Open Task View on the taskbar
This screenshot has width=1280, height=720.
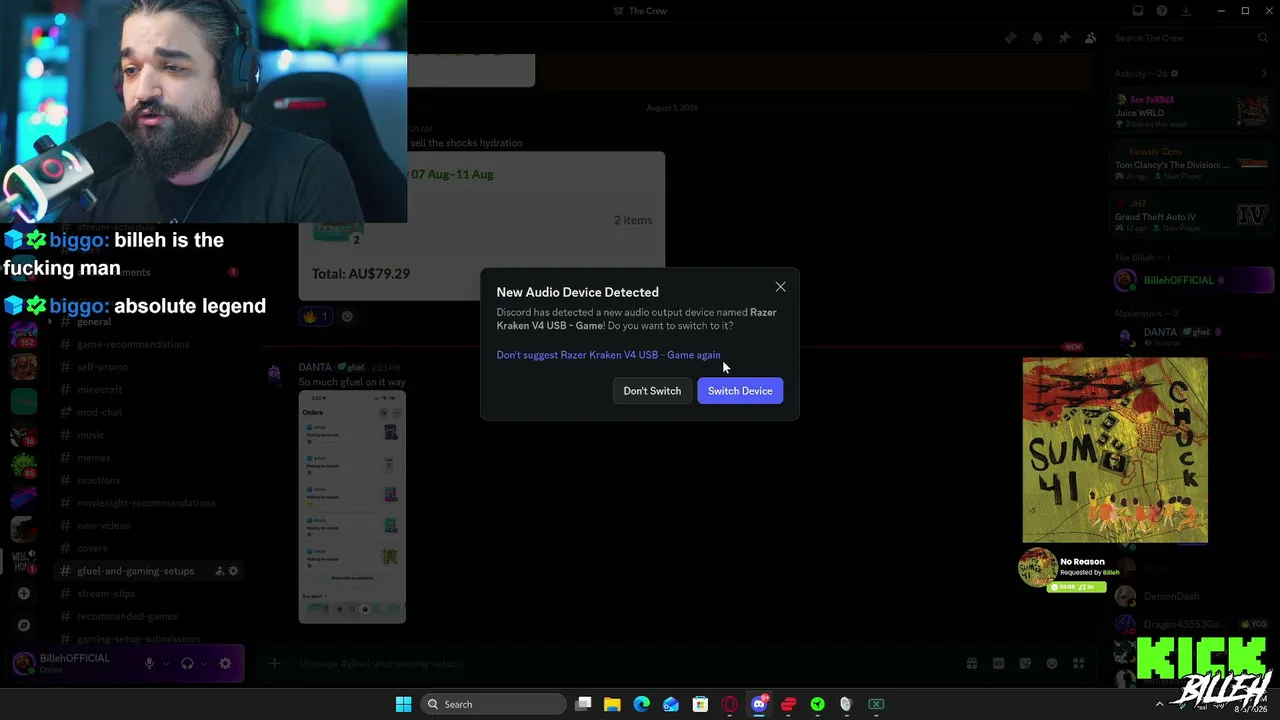click(584, 704)
